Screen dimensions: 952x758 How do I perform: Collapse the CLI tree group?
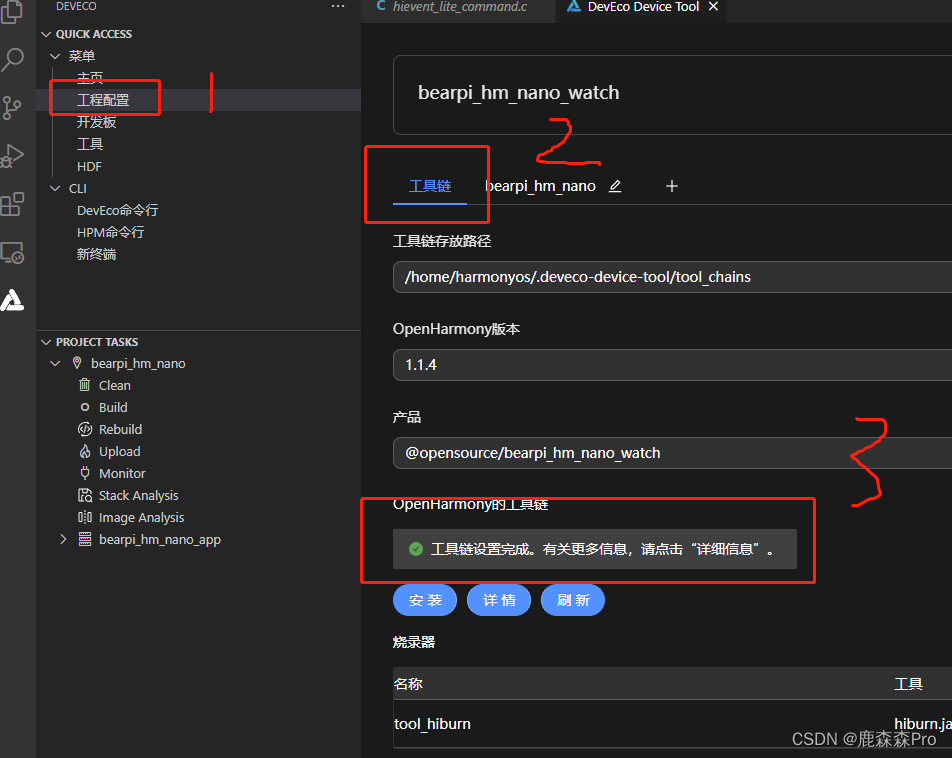tap(55, 188)
